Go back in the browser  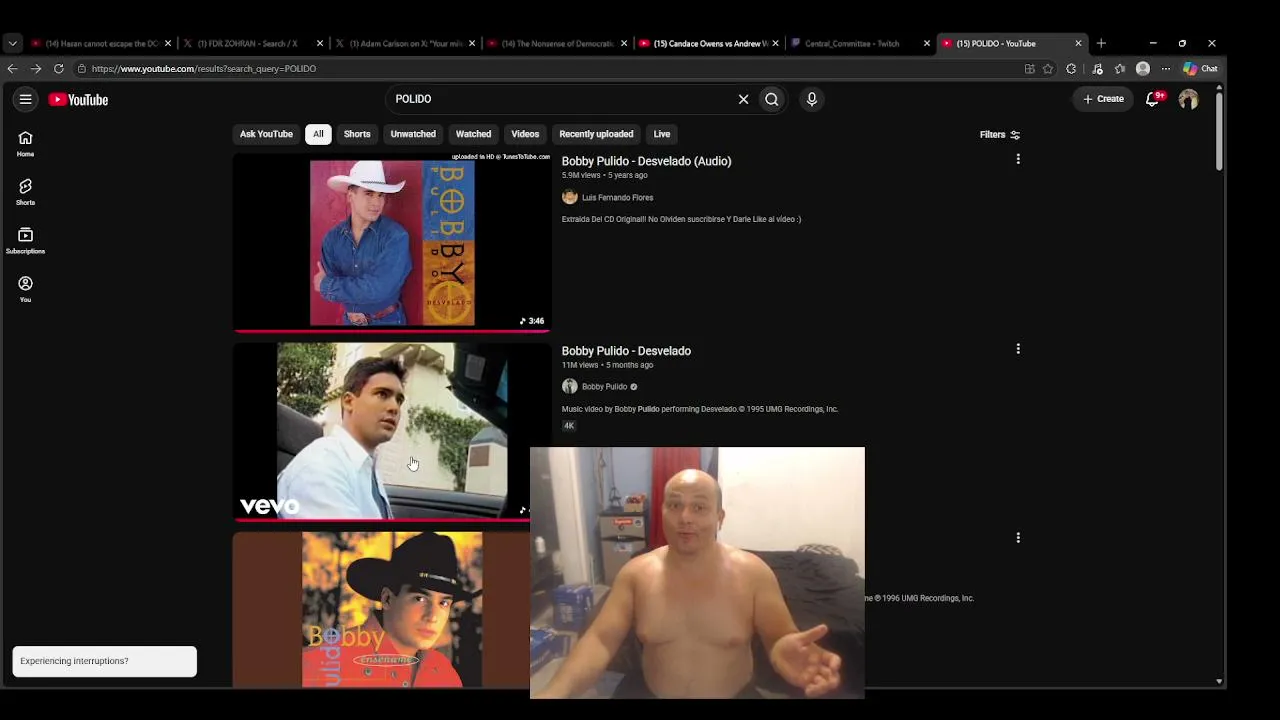pyautogui.click(x=12, y=68)
